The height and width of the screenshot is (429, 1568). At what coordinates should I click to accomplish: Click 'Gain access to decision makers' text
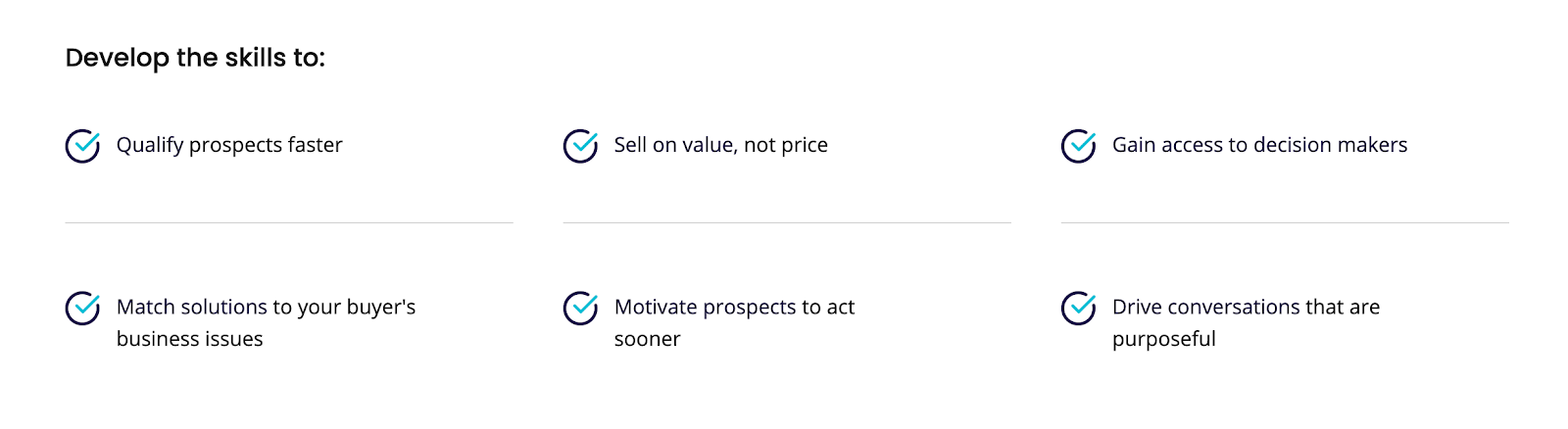pyautogui.click(x=1259, y=145)
